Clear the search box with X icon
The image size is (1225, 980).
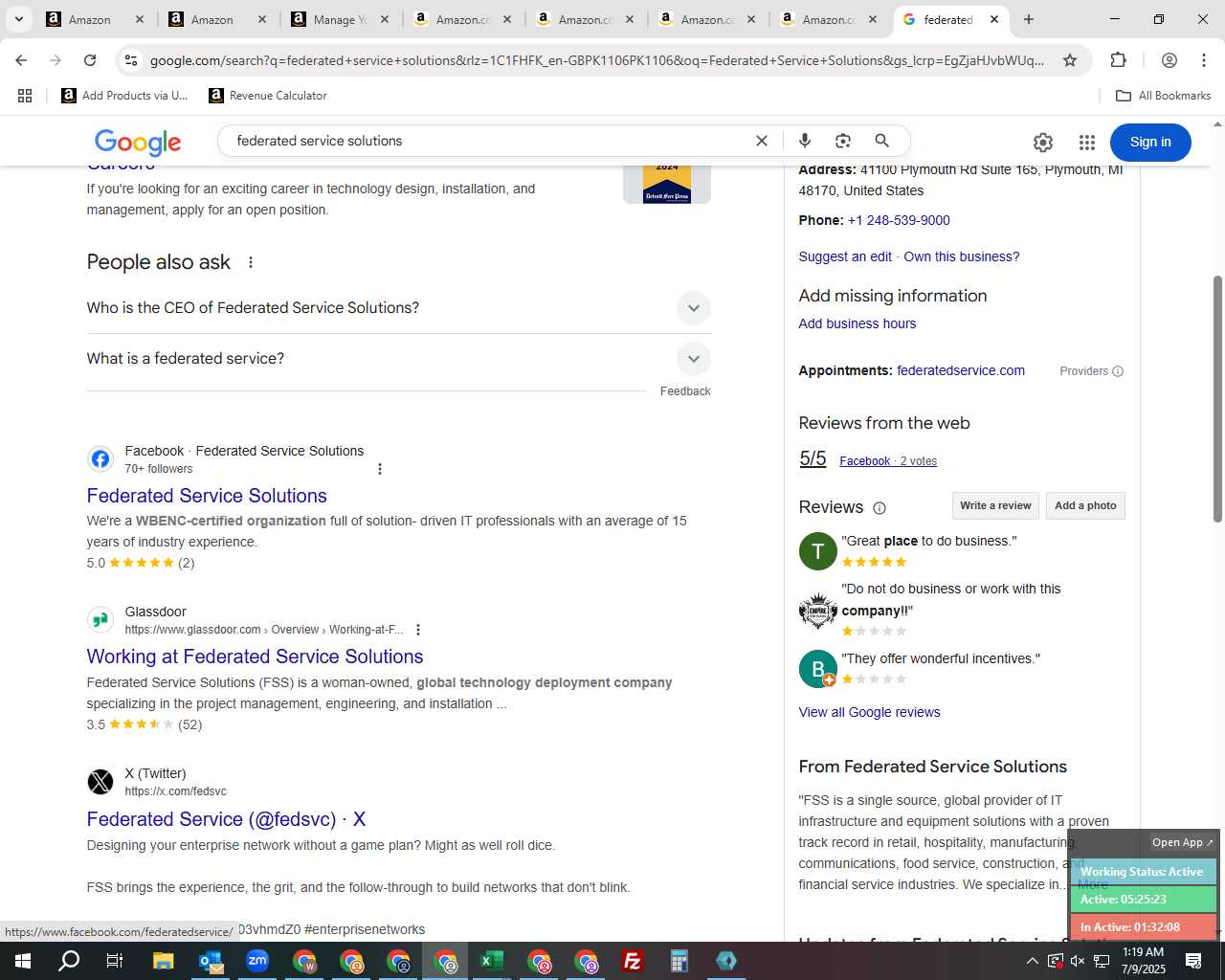tap(762, 141)
